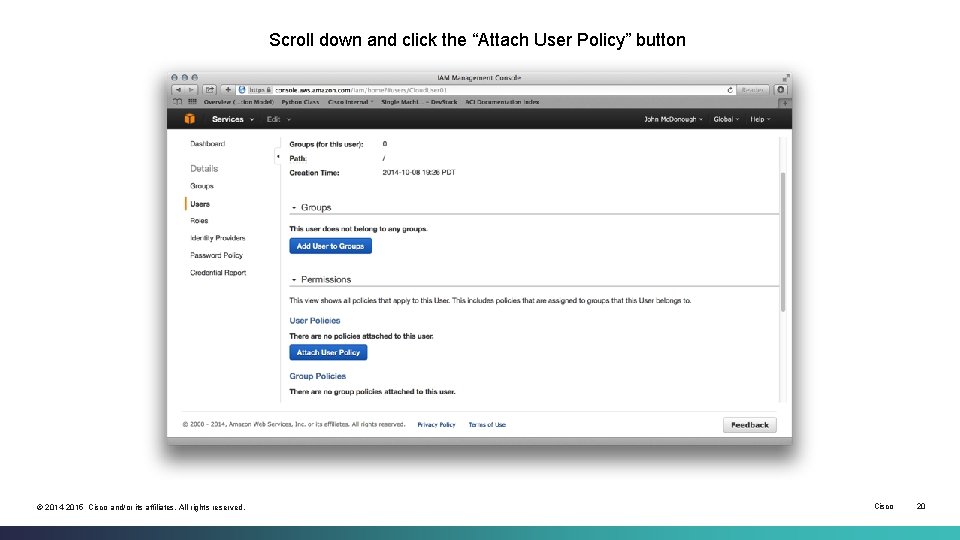
Task: Click the Feedback button
Action: [x=749, y=425]
